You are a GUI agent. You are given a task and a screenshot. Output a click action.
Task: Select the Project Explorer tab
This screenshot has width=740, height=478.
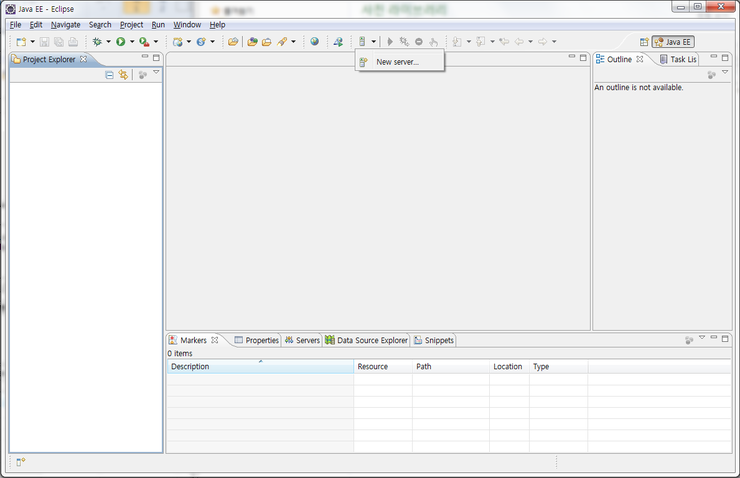pos(49,59)
